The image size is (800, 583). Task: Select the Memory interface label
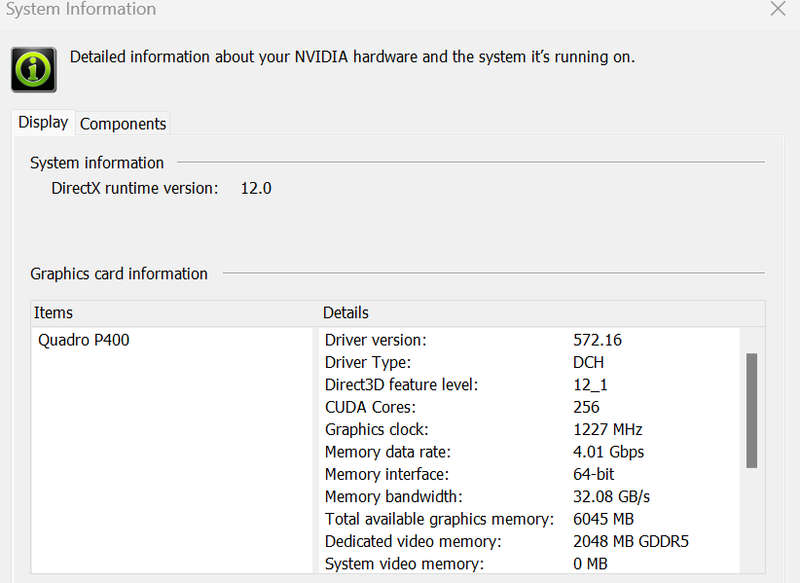click(387, 474)
